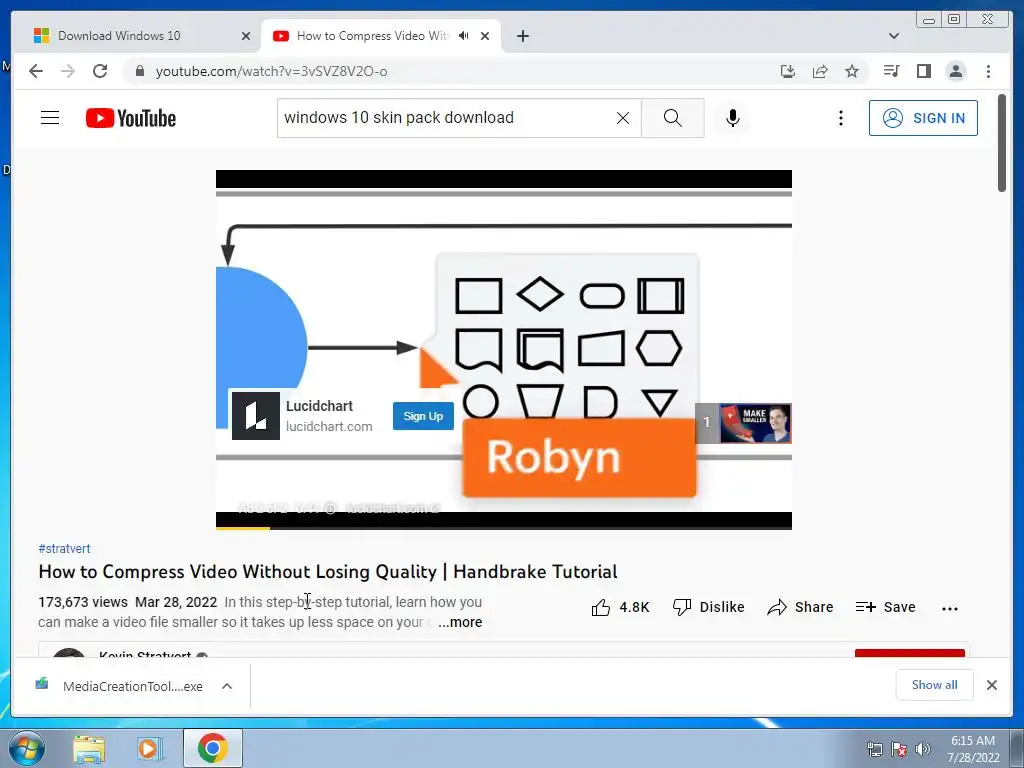The width and height of the screenshot is (1024, 768).
Task: Share the video
Action: pyautogui.click(x=800, y=607)
